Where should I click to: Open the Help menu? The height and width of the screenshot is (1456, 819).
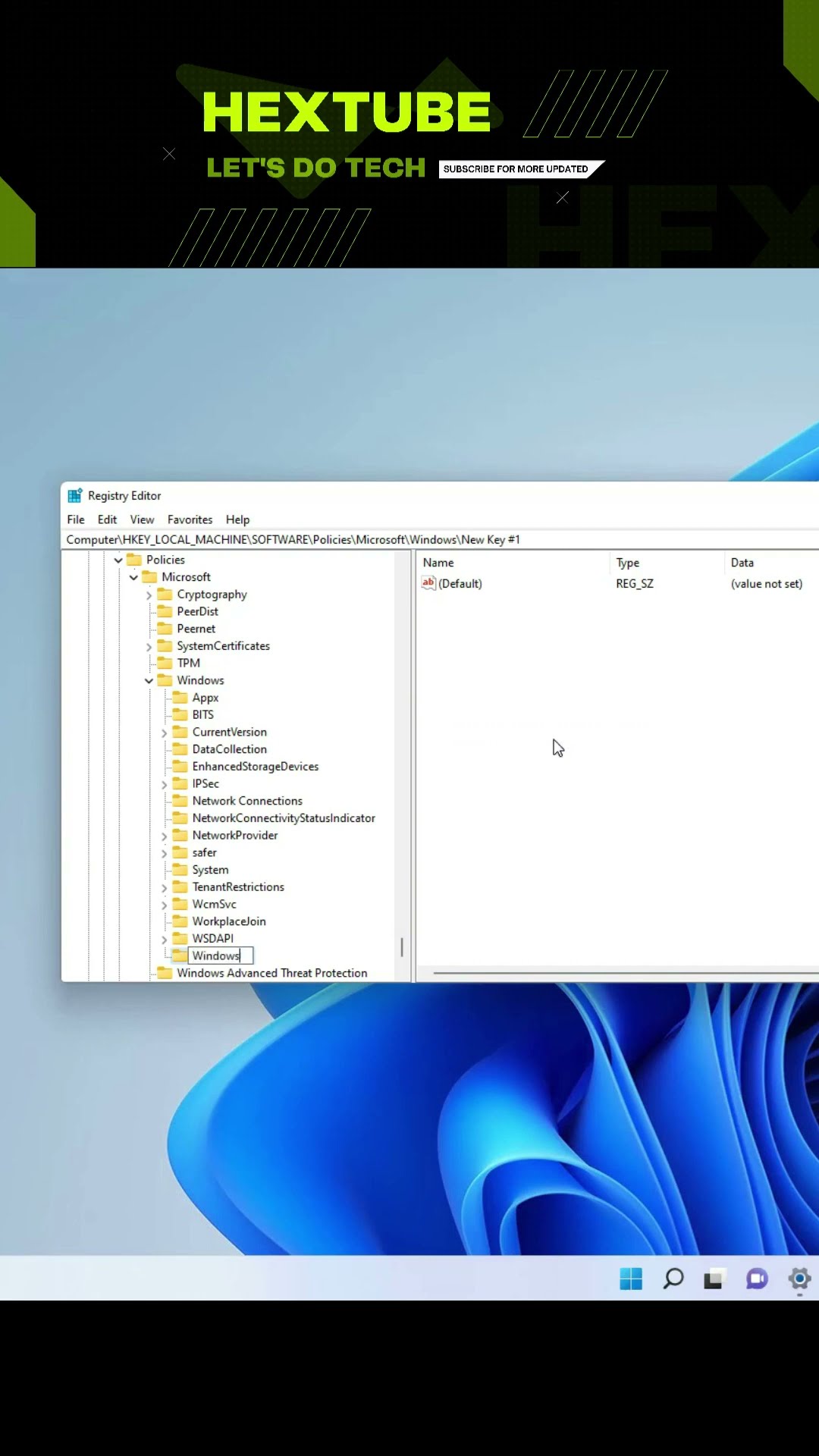[x=237, y=519]
